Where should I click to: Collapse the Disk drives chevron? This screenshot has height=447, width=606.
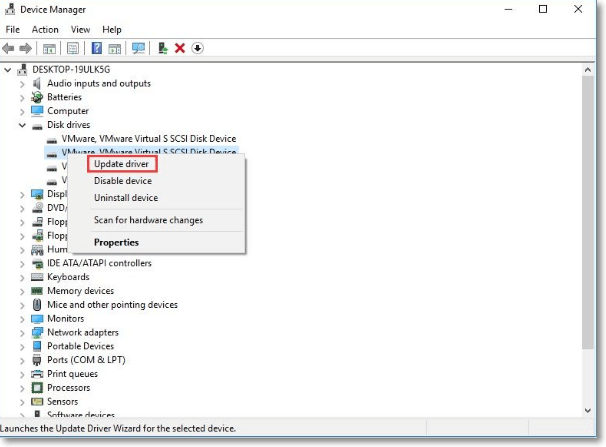pos(22,125)
